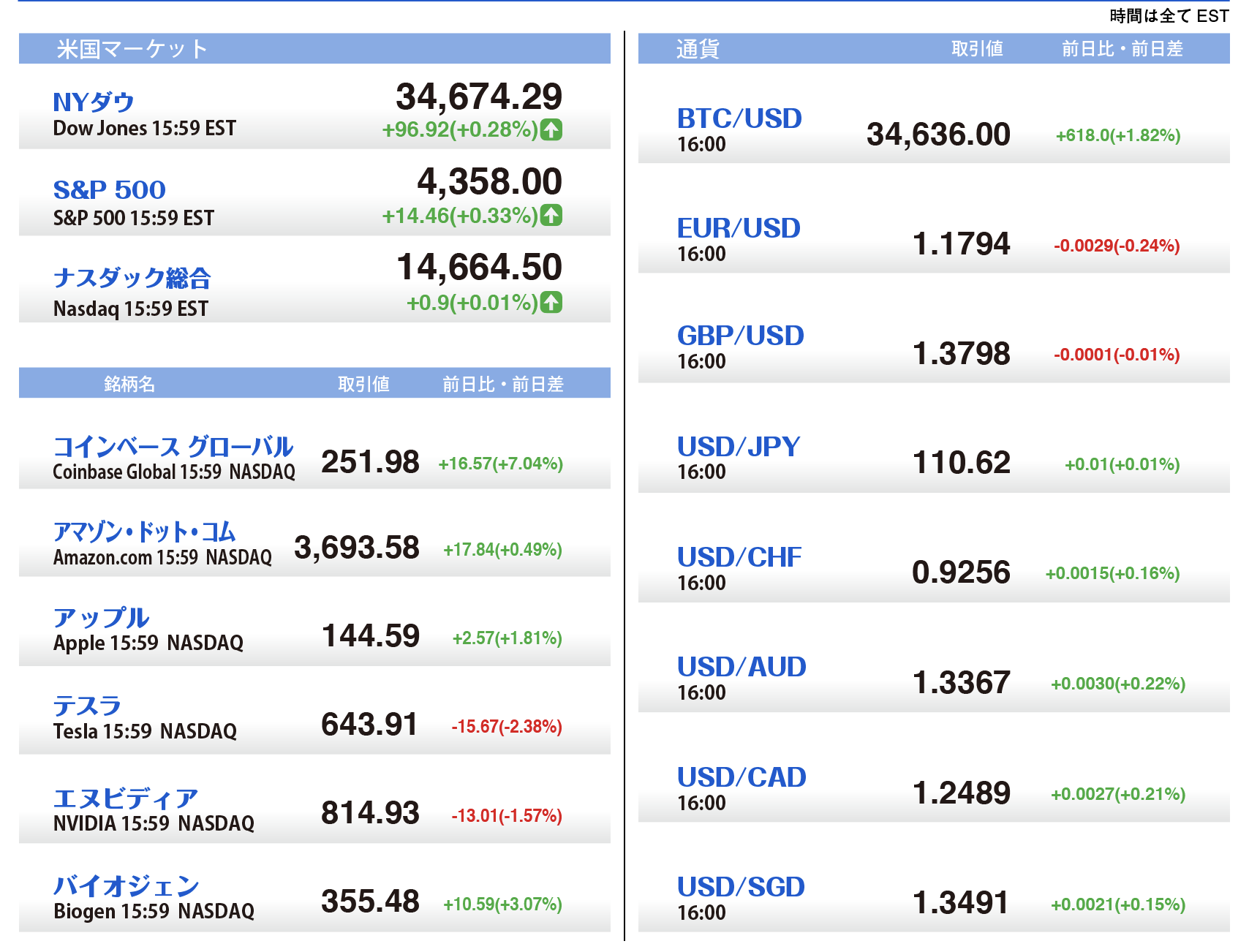Open the ナスダック総合 index link
This screenshot has width=1249, height=952.
pos(132,278)
